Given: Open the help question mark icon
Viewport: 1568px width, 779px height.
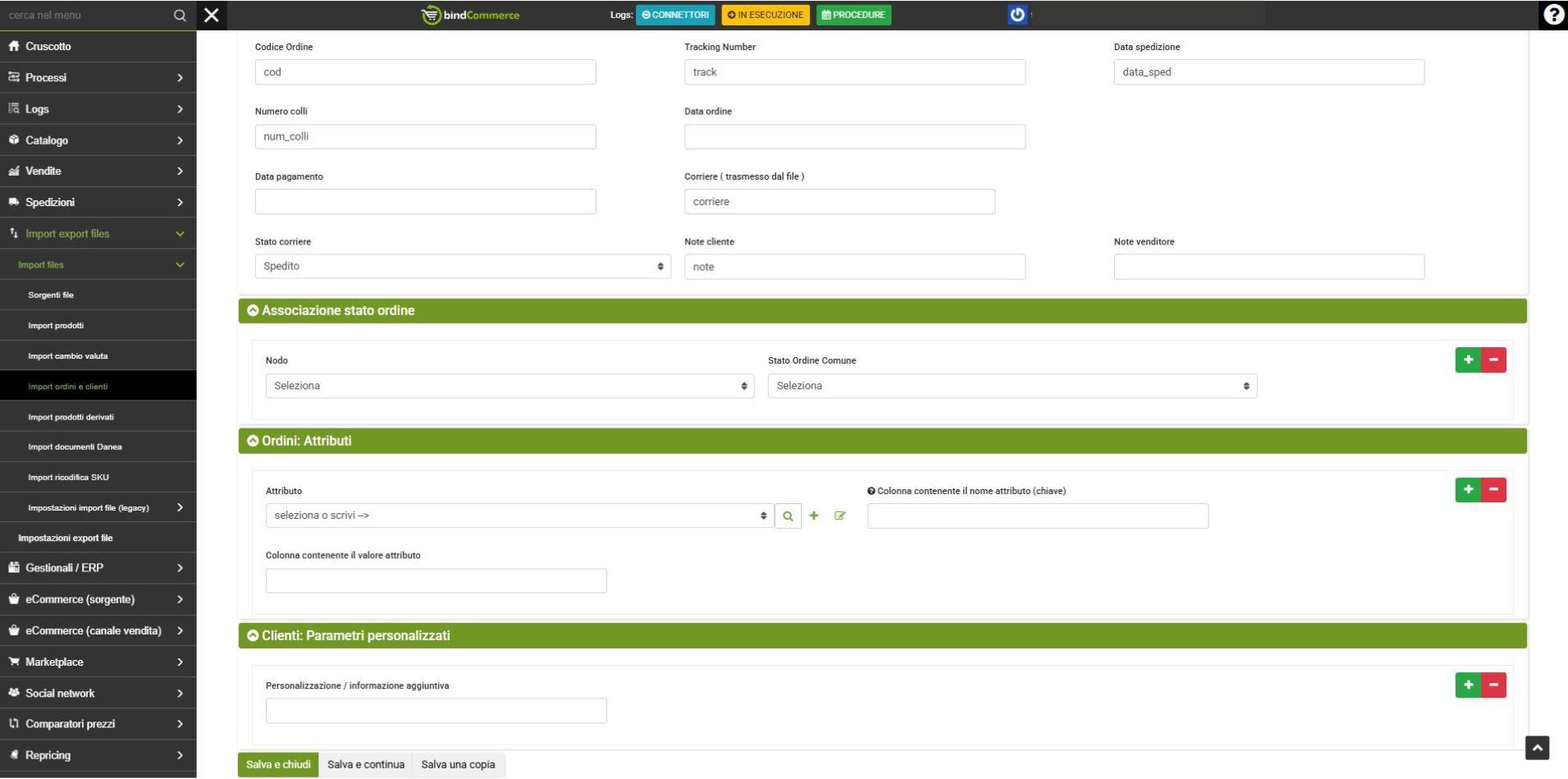Looking at the screenshot, I should point(1553,15).
